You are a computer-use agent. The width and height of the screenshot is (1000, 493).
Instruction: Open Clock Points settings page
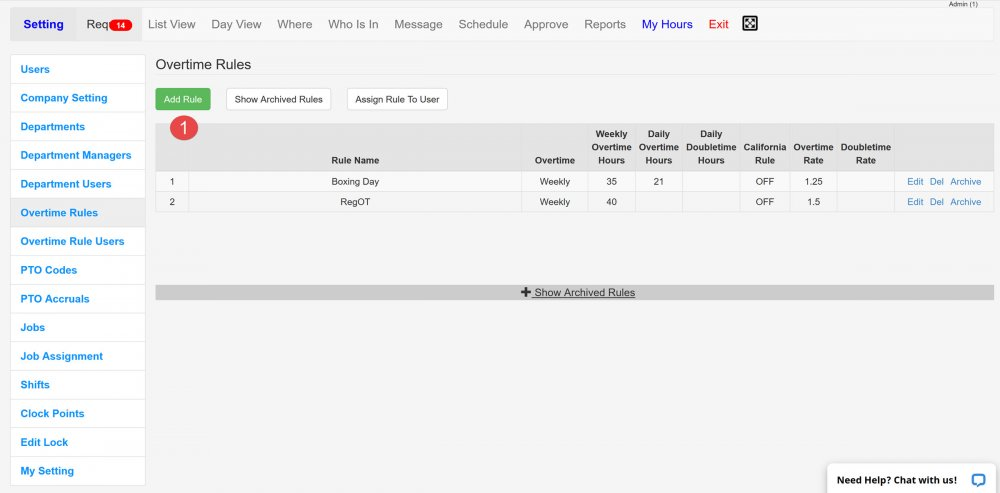tap(52, 413)
